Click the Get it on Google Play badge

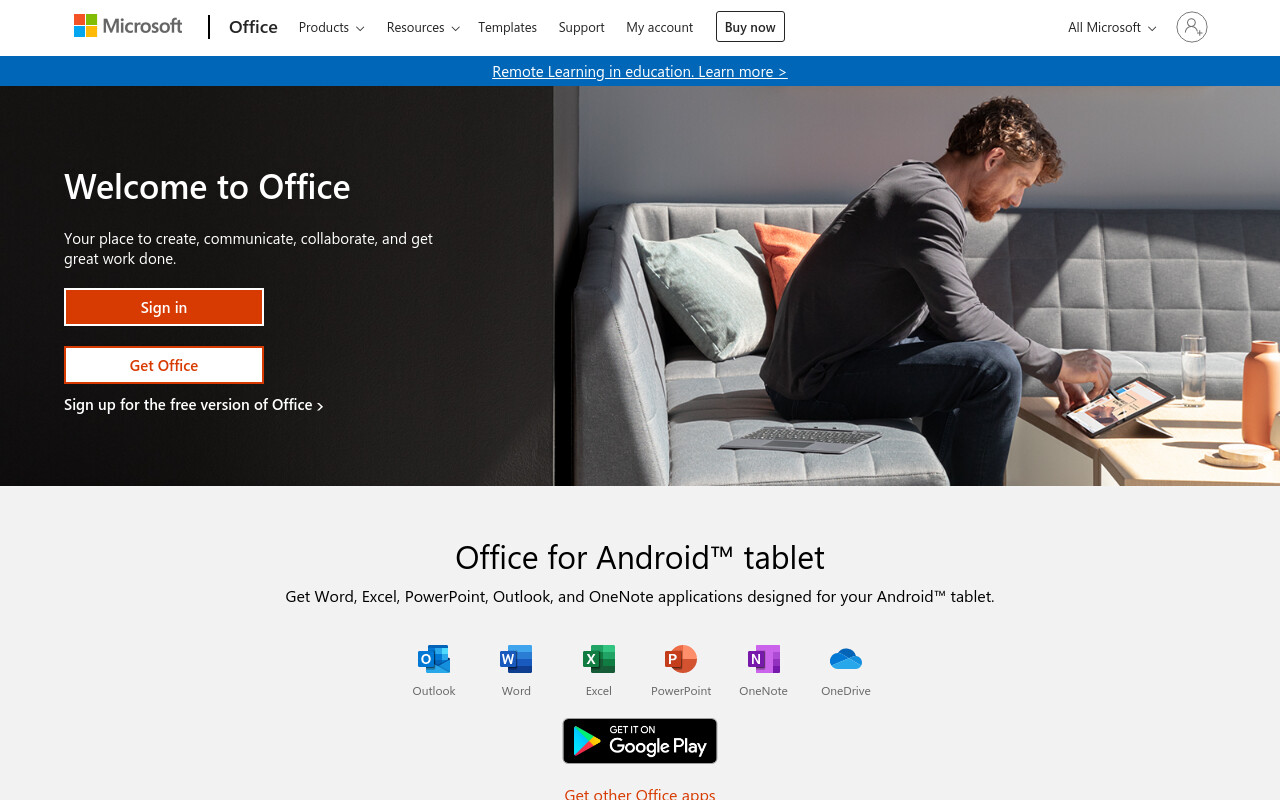(x=640, y=741)
